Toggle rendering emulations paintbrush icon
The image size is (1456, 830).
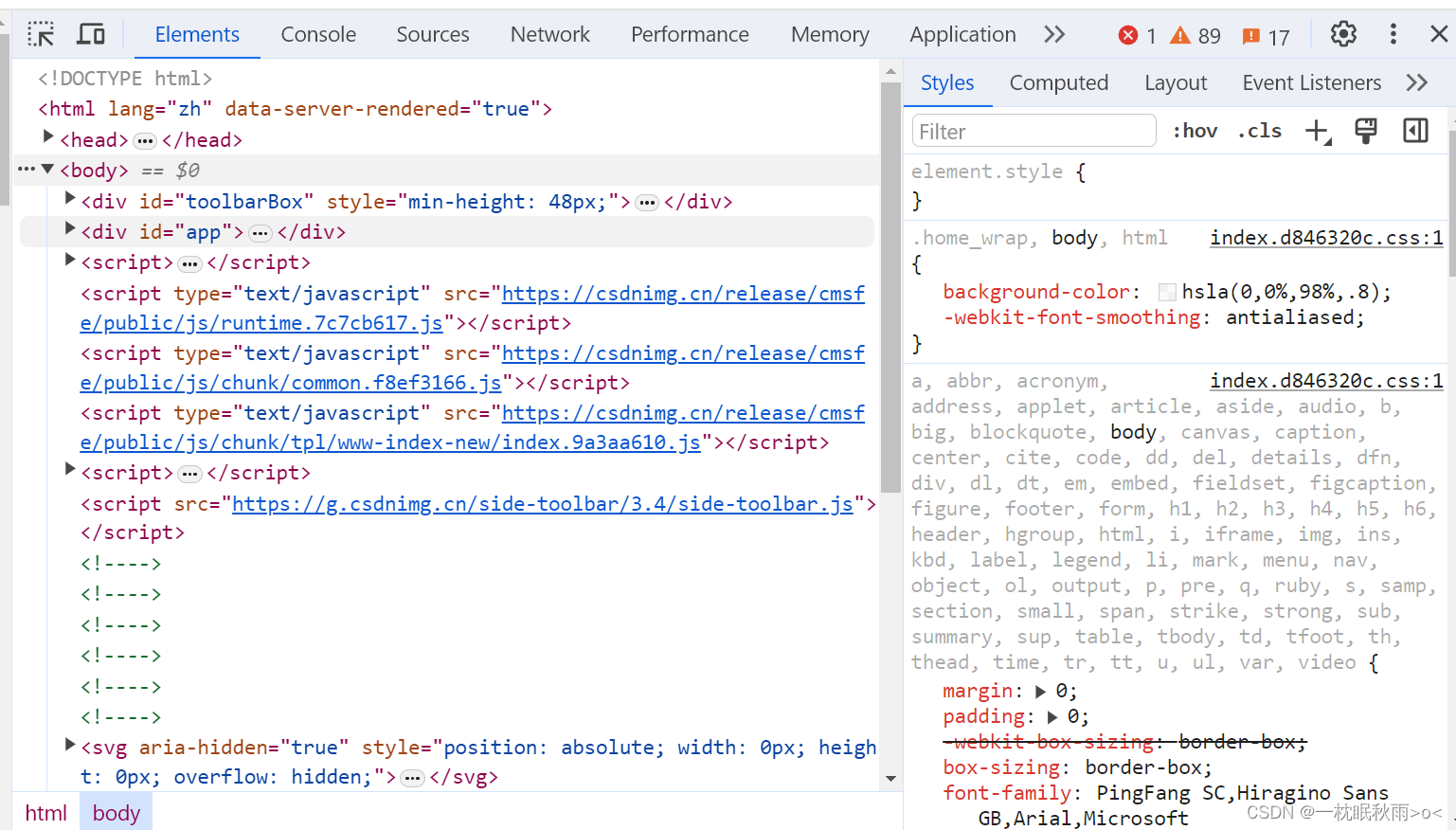[x=1366, y=131]
